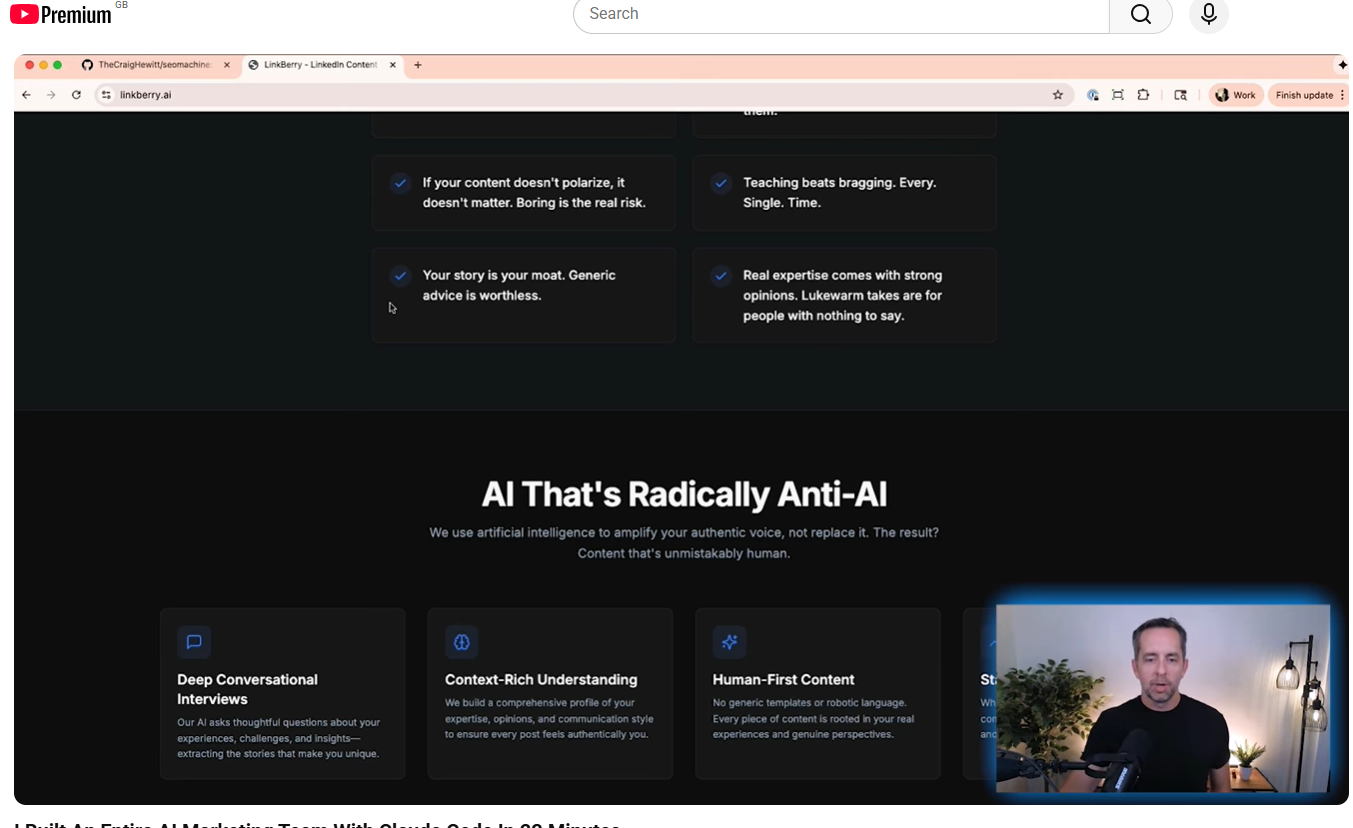
Task: Click the YouTube Premium logo
Action: pos(61,14)
